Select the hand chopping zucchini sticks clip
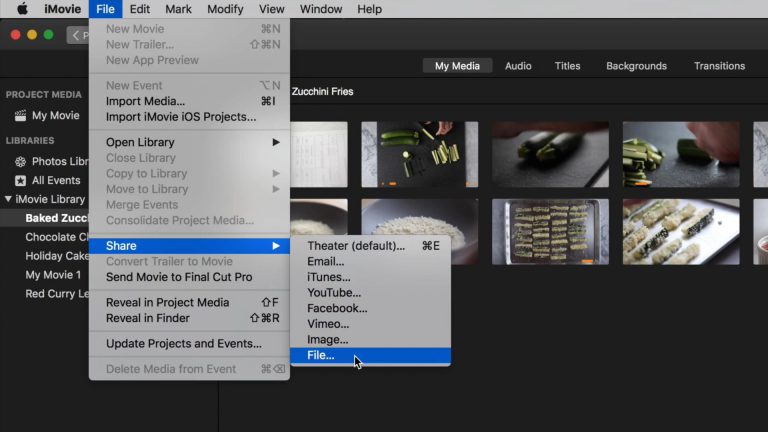Image resolution: width=768 pixels, height=432 pixels. coord(681,154)
